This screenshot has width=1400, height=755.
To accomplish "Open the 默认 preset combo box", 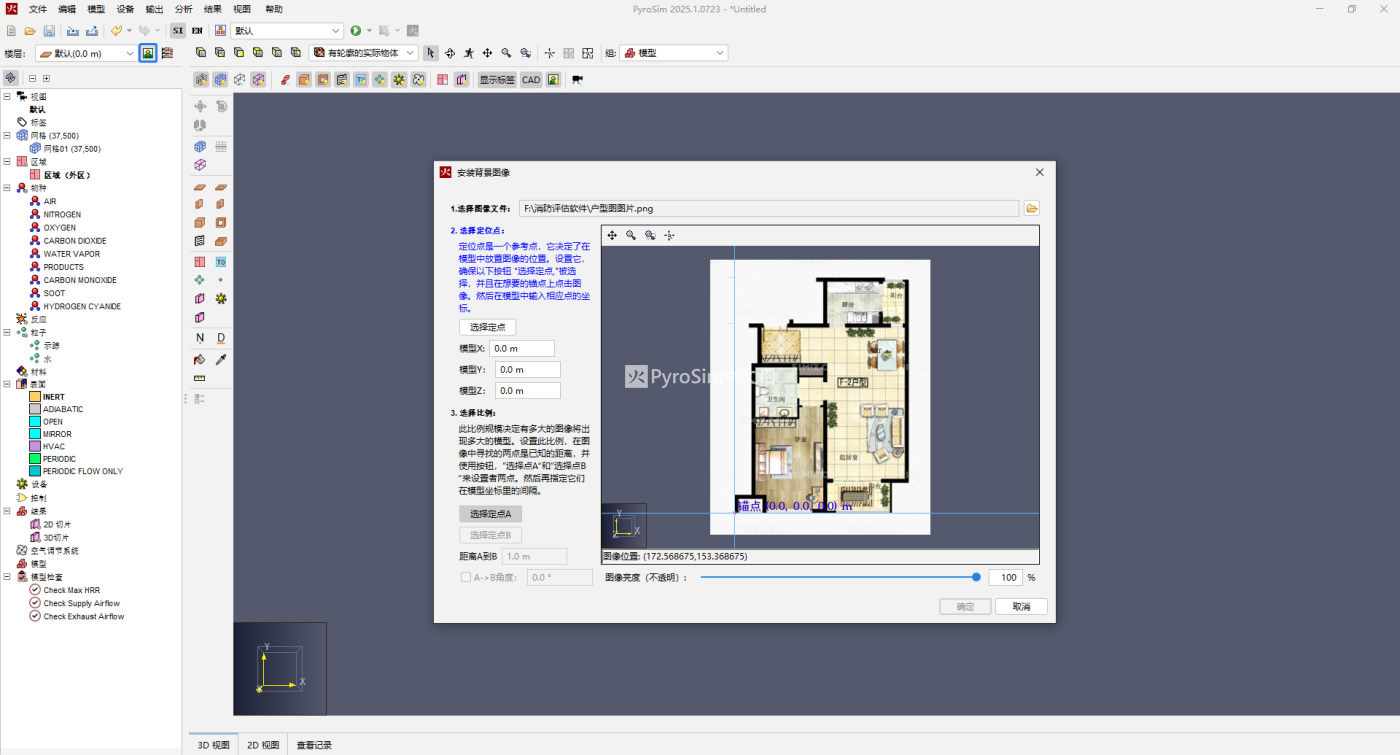I will 286,30.
